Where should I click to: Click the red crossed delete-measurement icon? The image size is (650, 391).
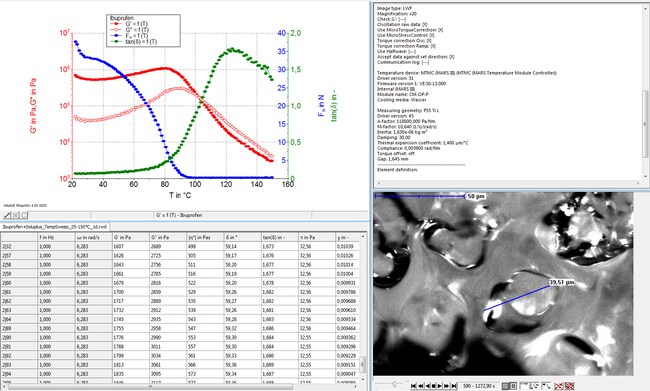[x=558, y=386]
